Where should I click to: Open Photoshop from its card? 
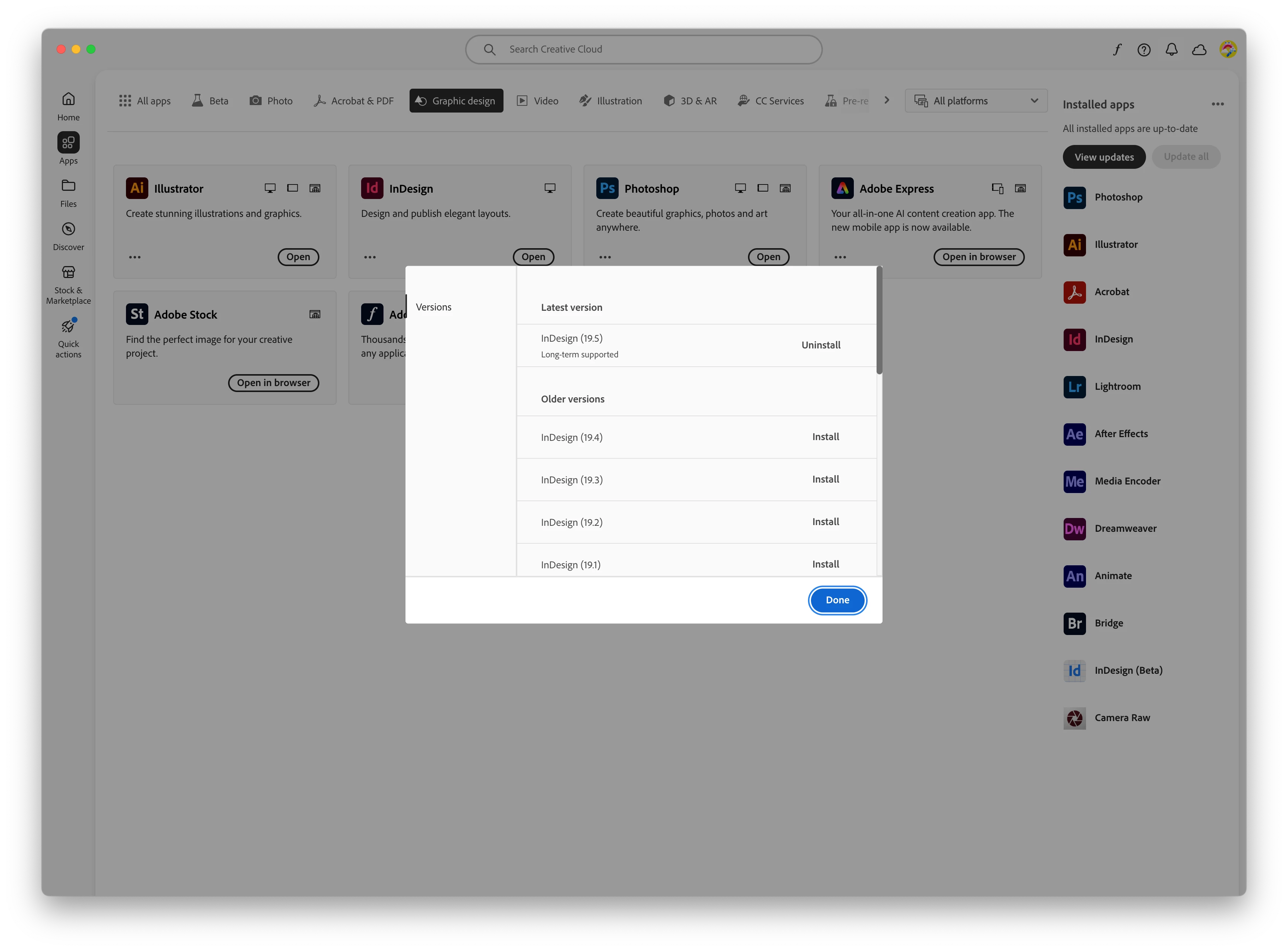coord(768,257)
